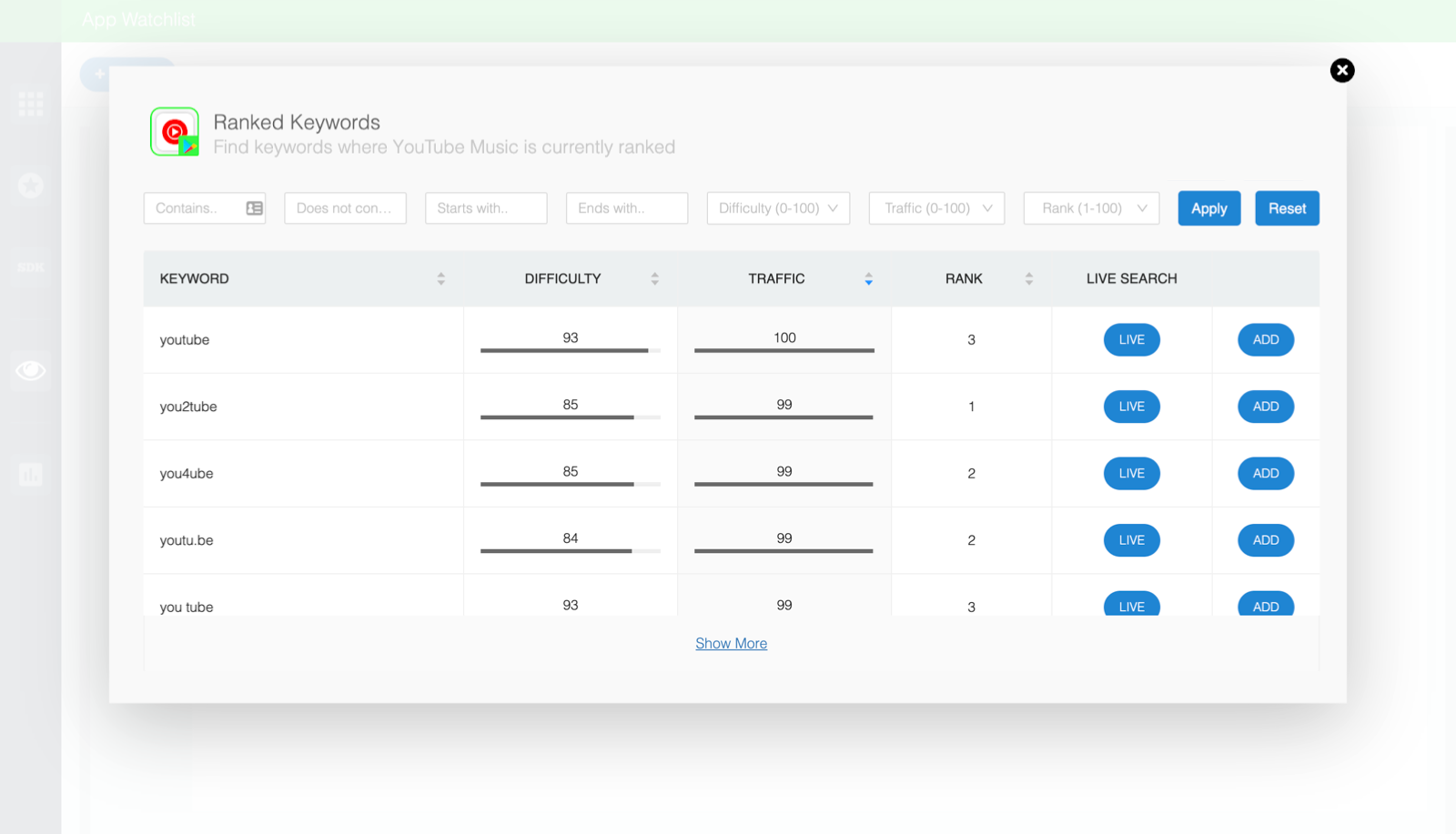Select the you tube keyword cell
Screen dimensions: 1456x834
click(x=303, y=596)
